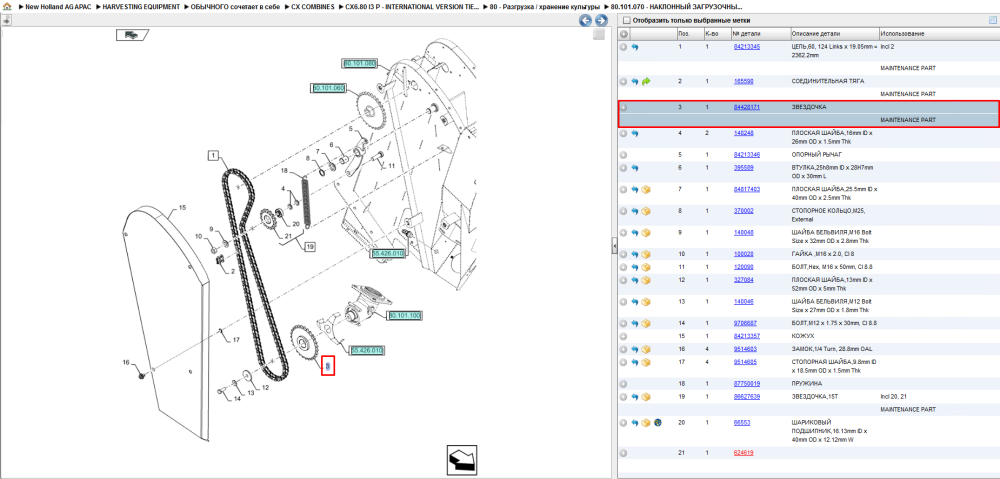The width and height of the screenshot is (1000, 479).
Task: Click the pin icon at diagram top-left
Action: click(6, 20)
